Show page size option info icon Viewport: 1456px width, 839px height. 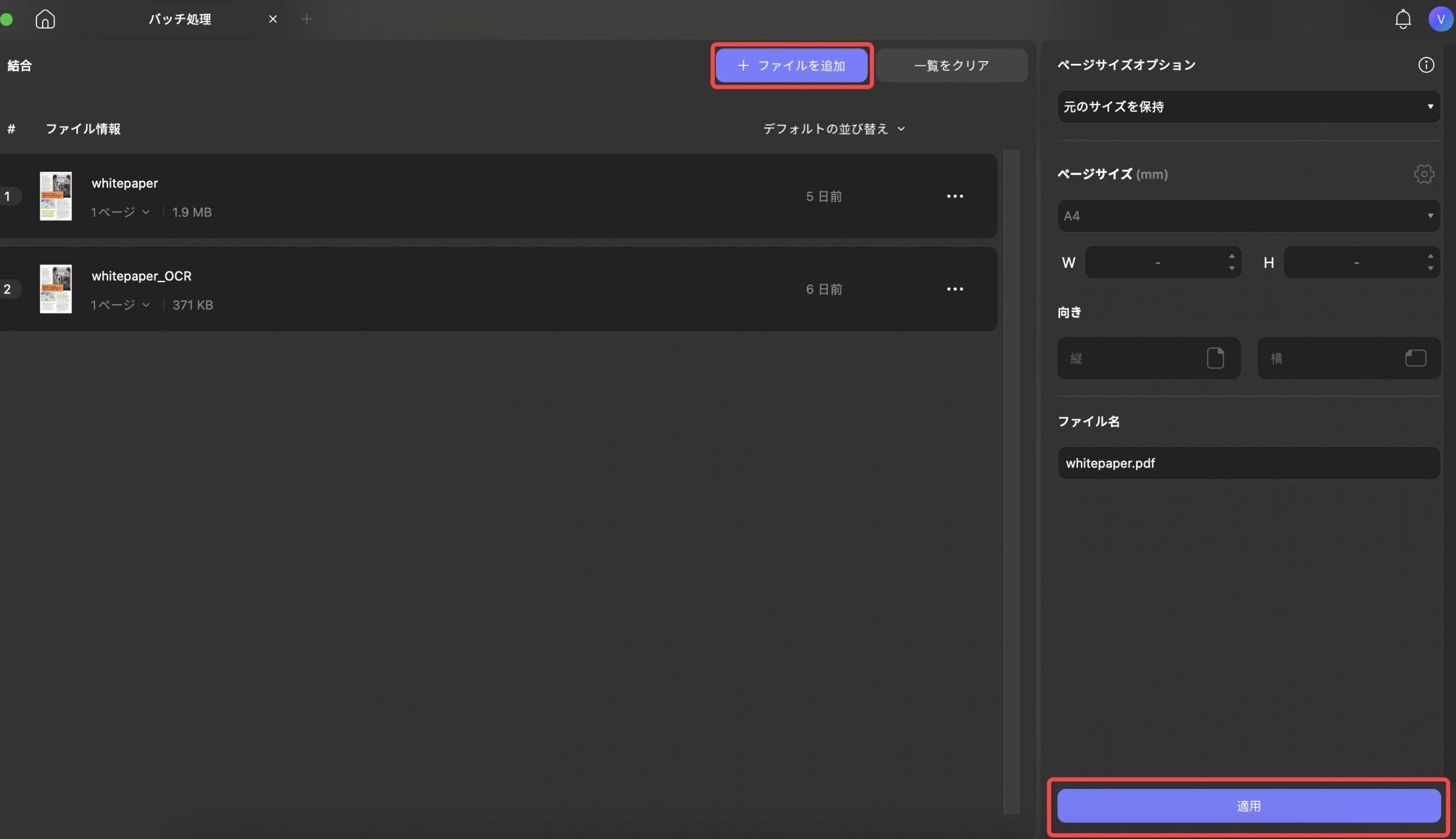(1426, 64)
